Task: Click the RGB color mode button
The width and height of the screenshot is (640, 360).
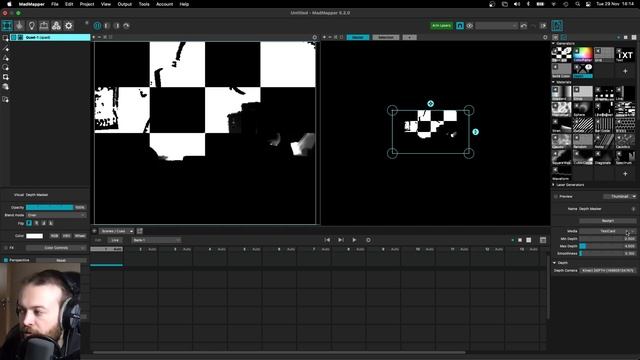Action: point(54,236)
